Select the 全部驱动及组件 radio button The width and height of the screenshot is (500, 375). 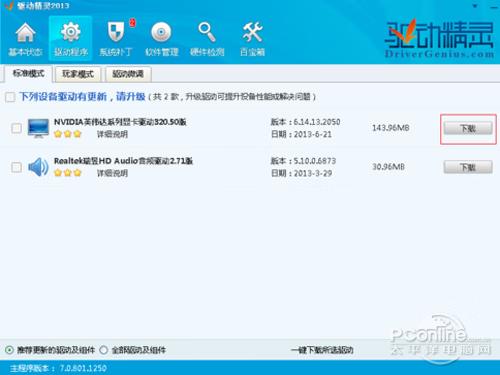[x=104, y=350]
